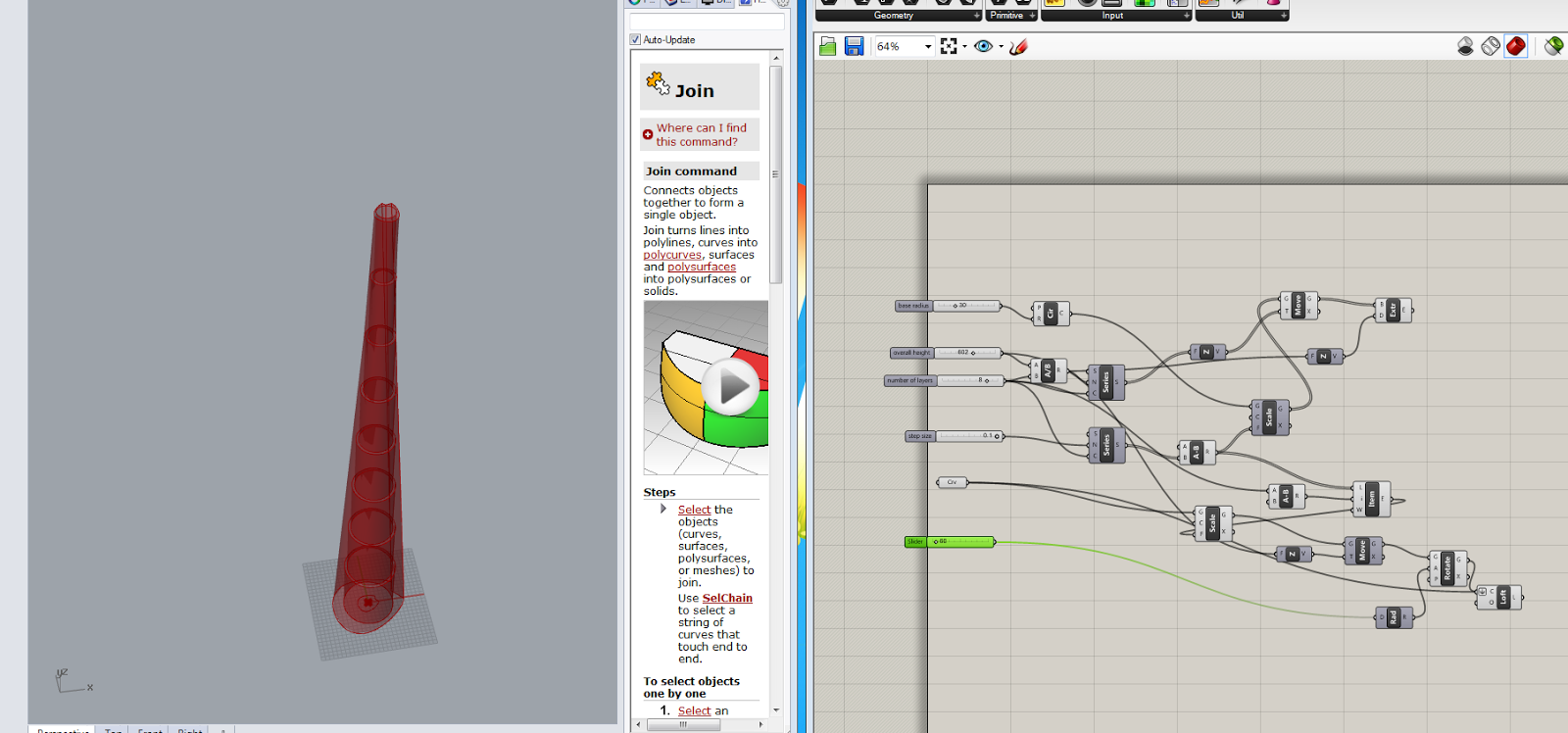1568x733 pixels.
Task: Select the upper Series component
Action: (1106, 382)
